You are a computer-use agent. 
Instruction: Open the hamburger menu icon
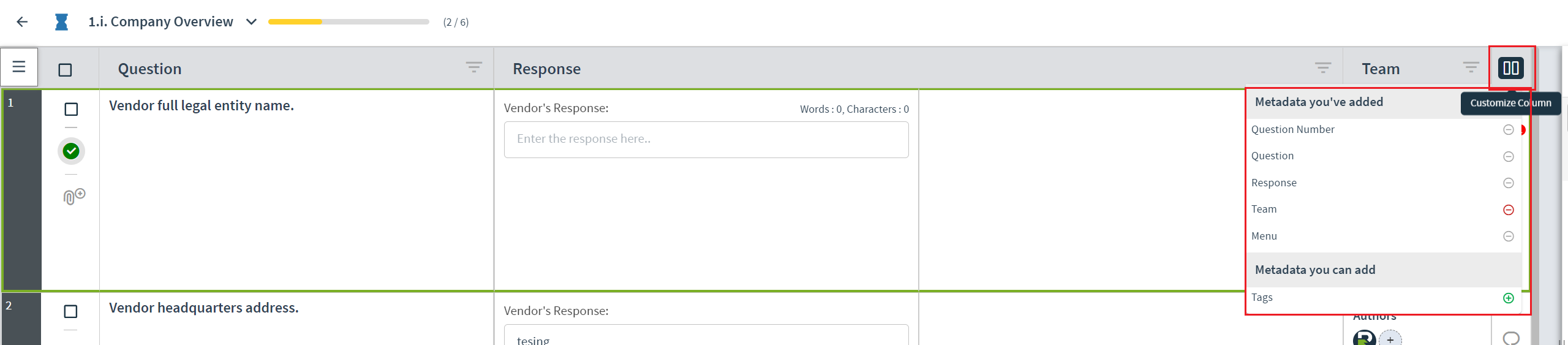(19, 67)
